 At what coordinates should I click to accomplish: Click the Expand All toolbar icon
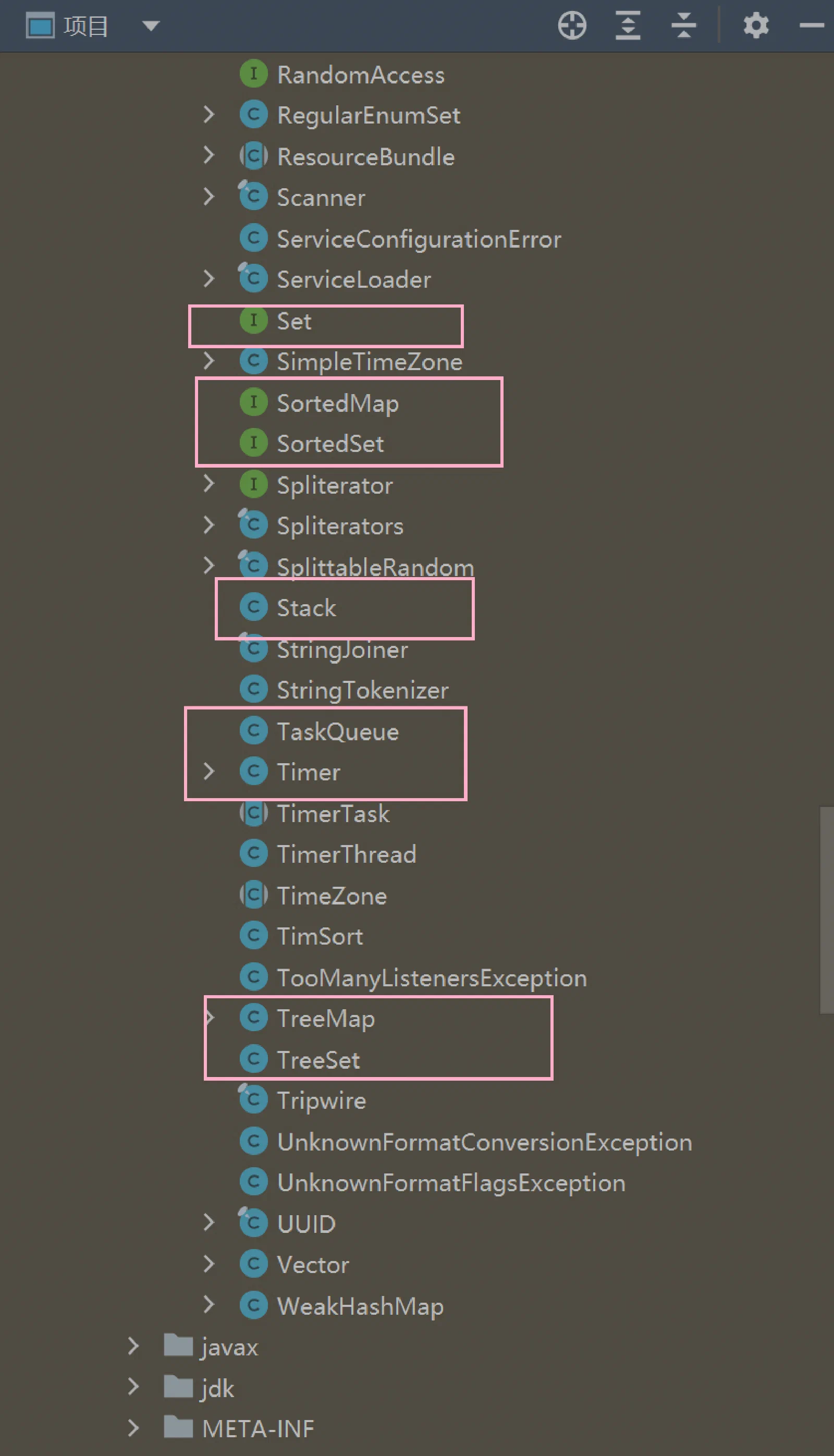628,26
